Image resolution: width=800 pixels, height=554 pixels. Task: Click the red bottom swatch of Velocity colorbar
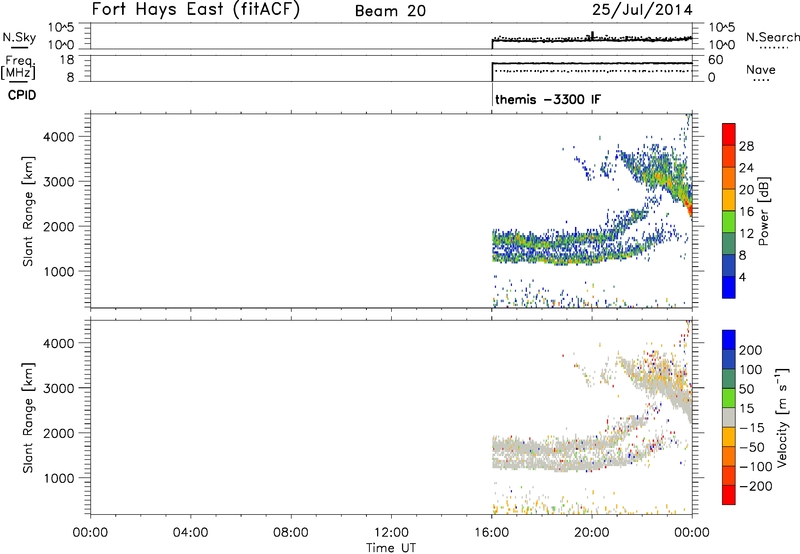[729, 495]
